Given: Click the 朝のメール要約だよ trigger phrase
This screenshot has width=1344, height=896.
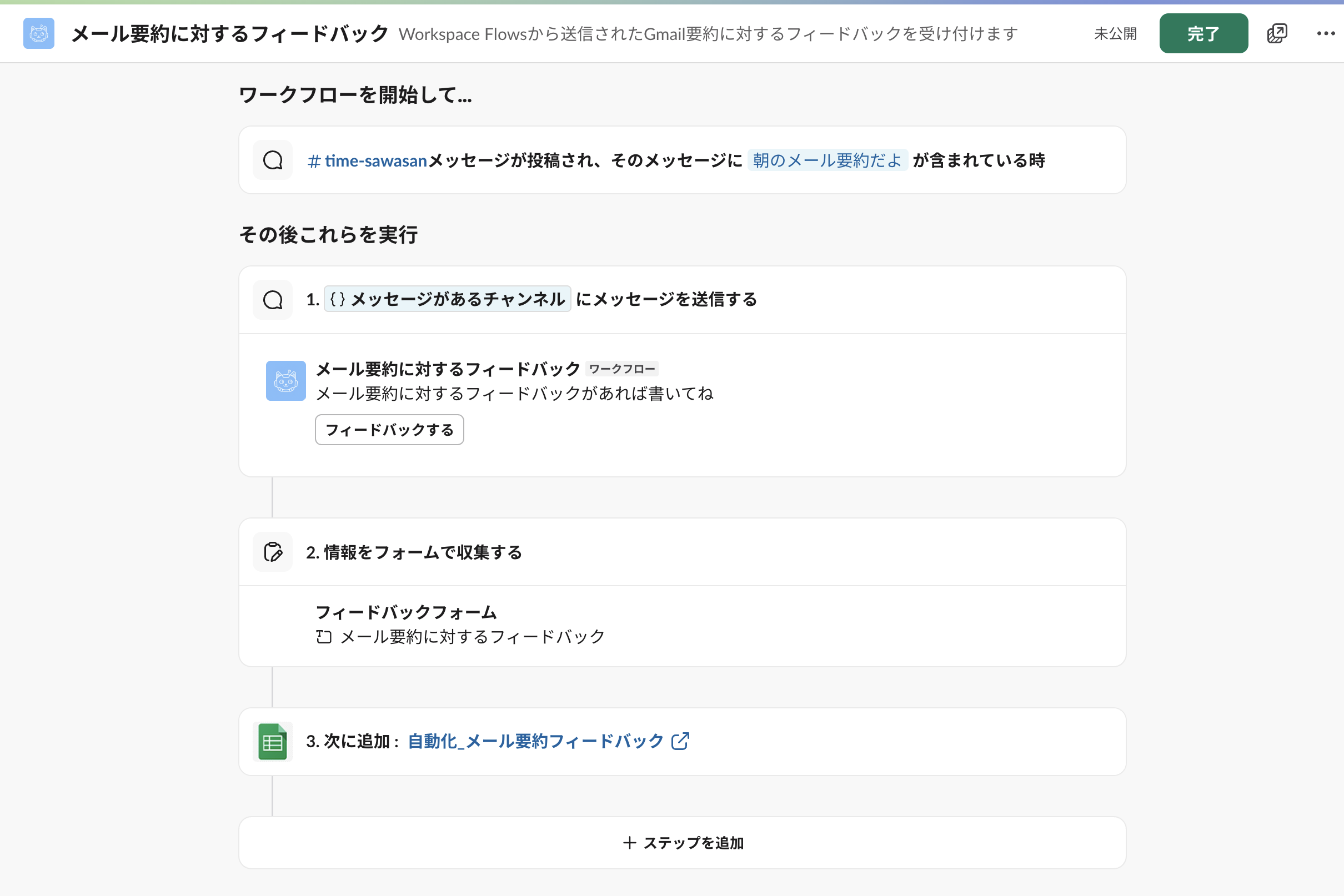Looking at the screenshot, I should (x=827, y=160).
